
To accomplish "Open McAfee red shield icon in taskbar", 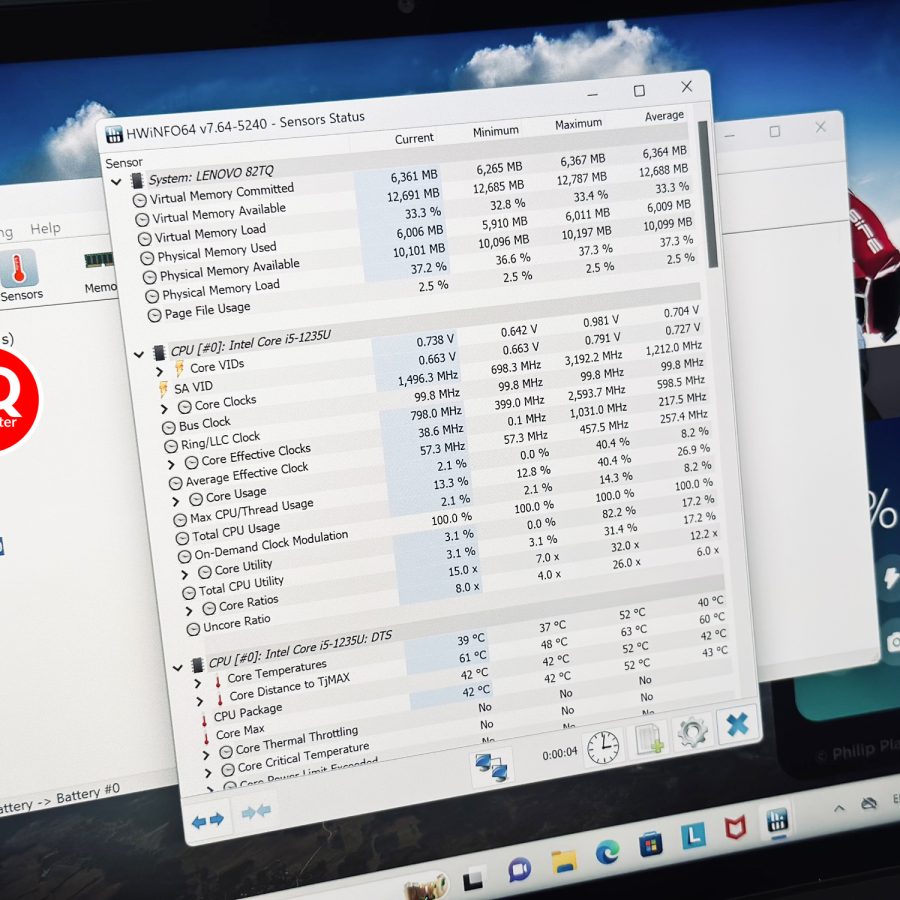I will [735, 828].
